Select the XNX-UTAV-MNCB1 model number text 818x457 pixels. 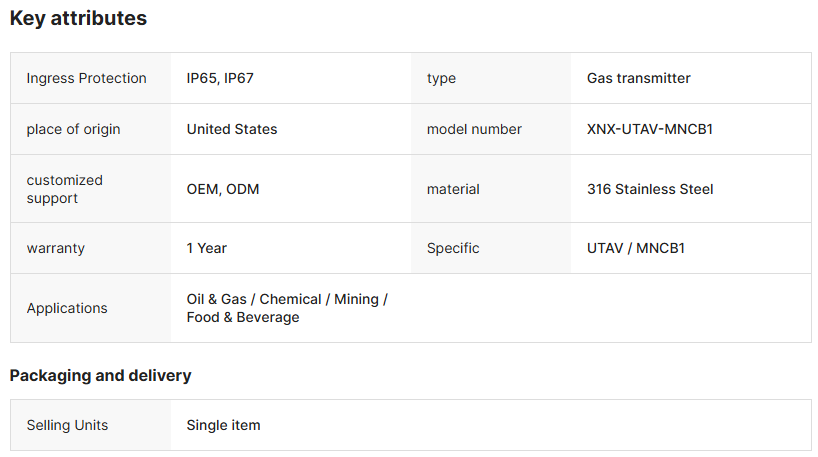[649, 129]
